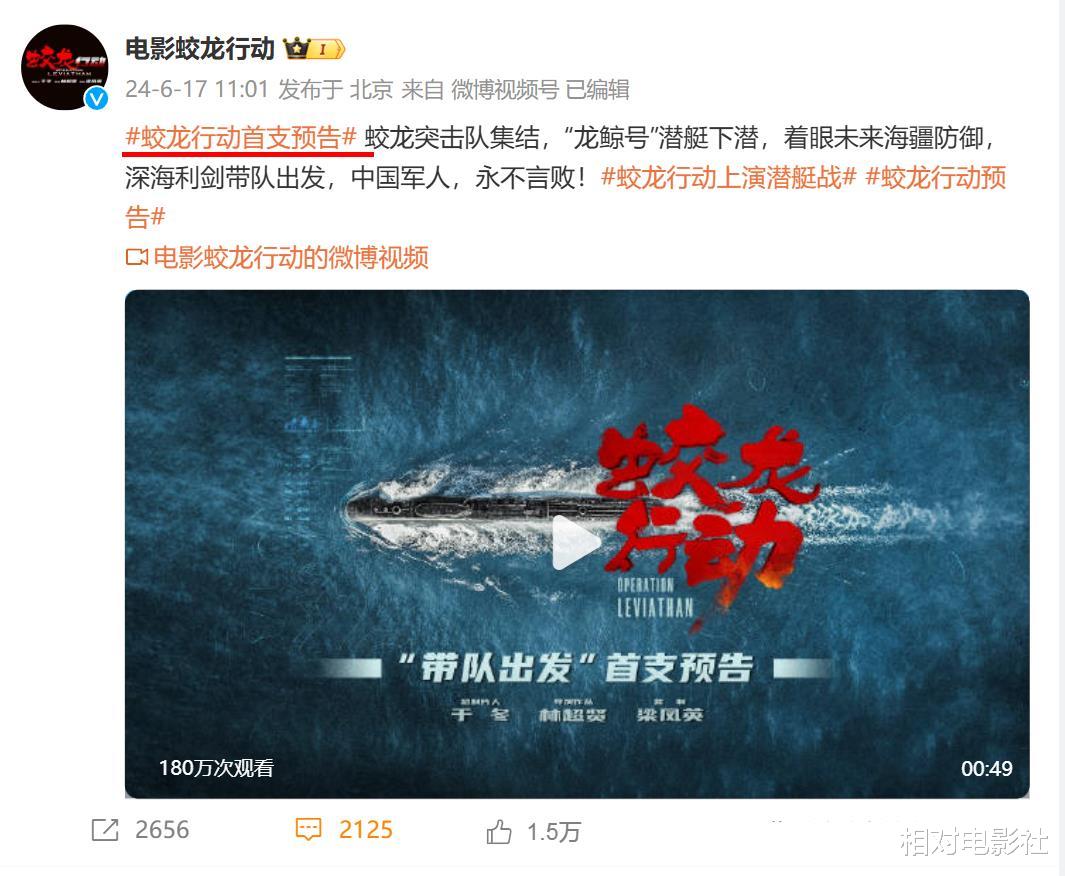Like the post with thumbs-up icon
The width and height of the screenshot is (1065, 876).
[x=499, y=831]
